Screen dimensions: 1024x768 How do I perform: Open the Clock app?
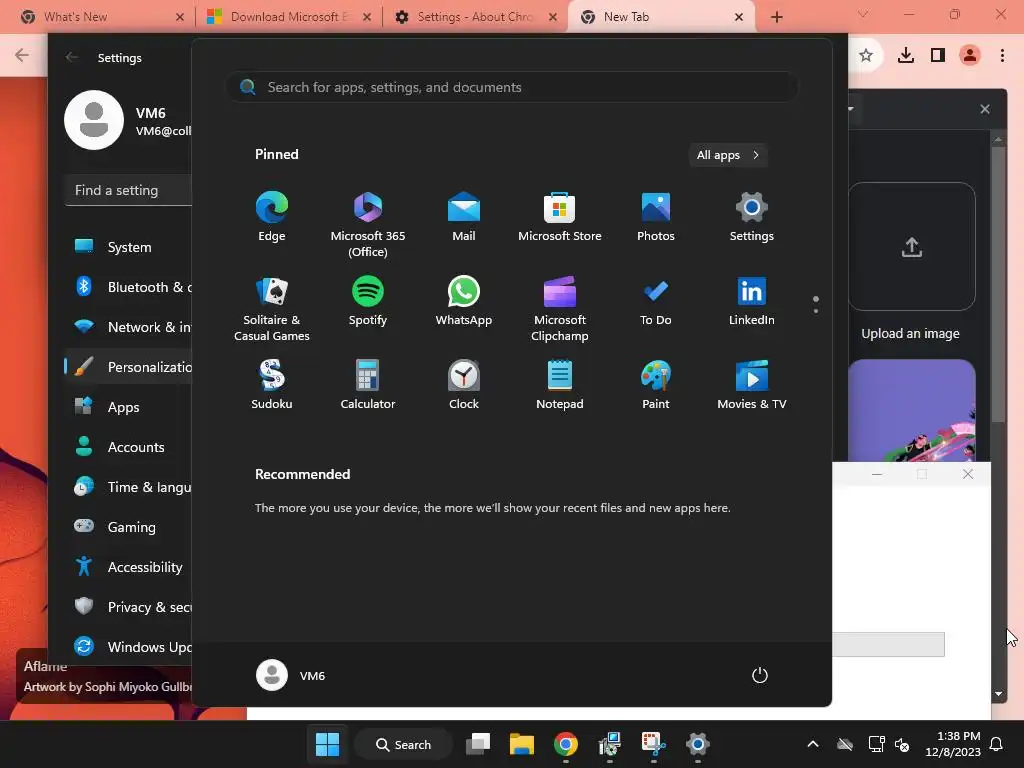pos(464,385)
